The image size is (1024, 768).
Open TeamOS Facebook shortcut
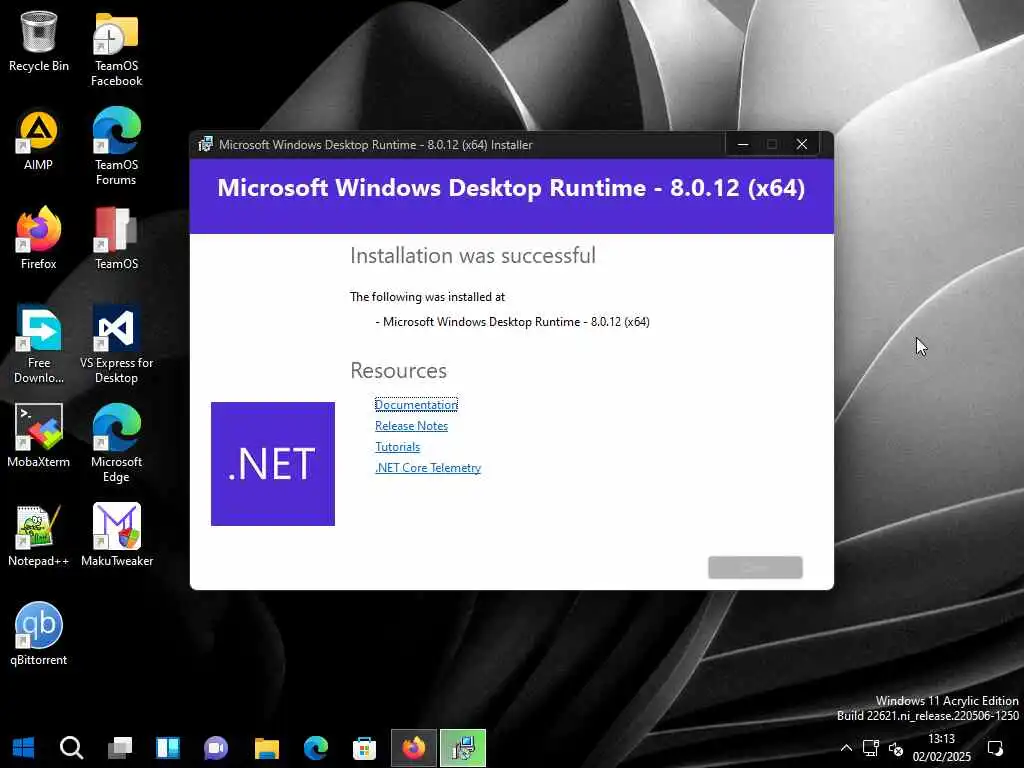116,49
